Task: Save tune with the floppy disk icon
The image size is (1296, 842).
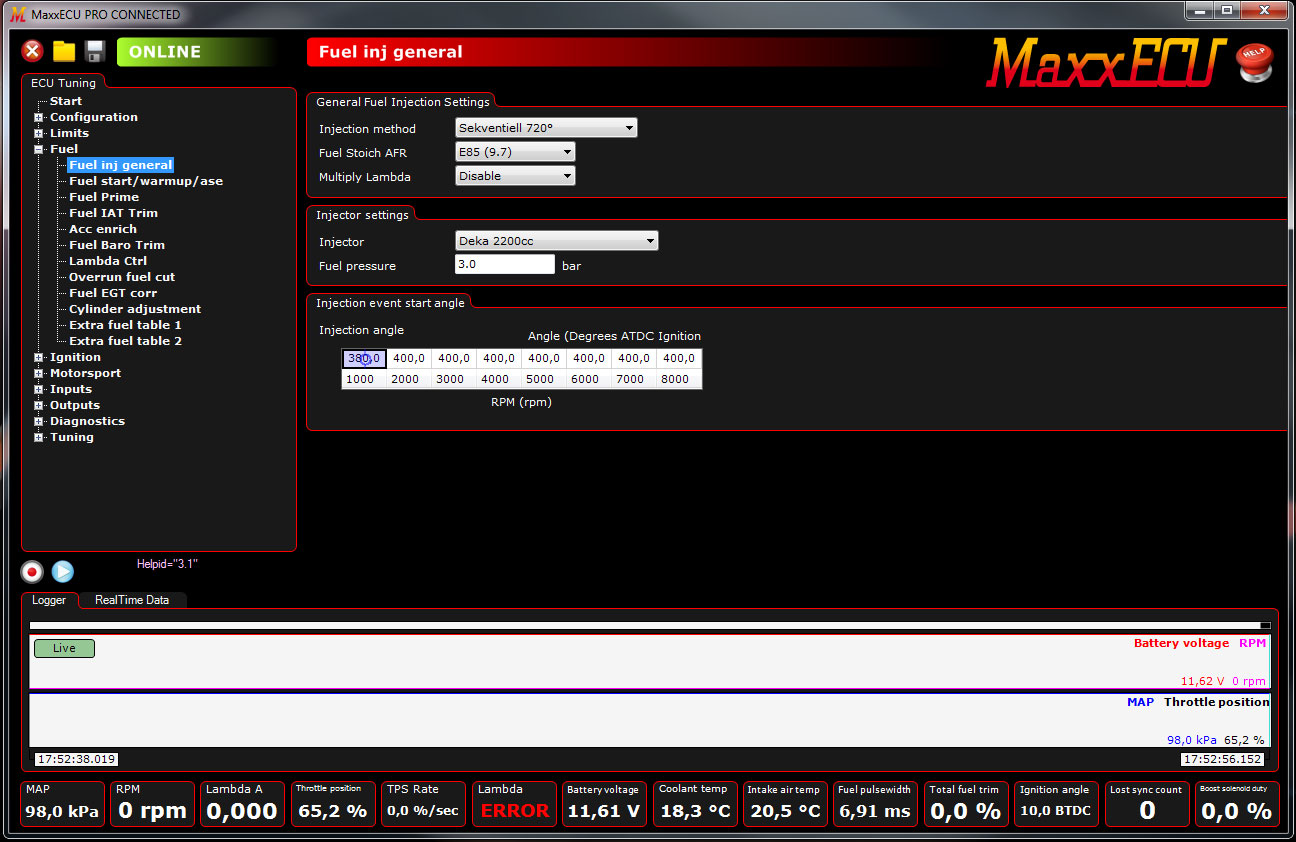Action: [x=95, y=52]
